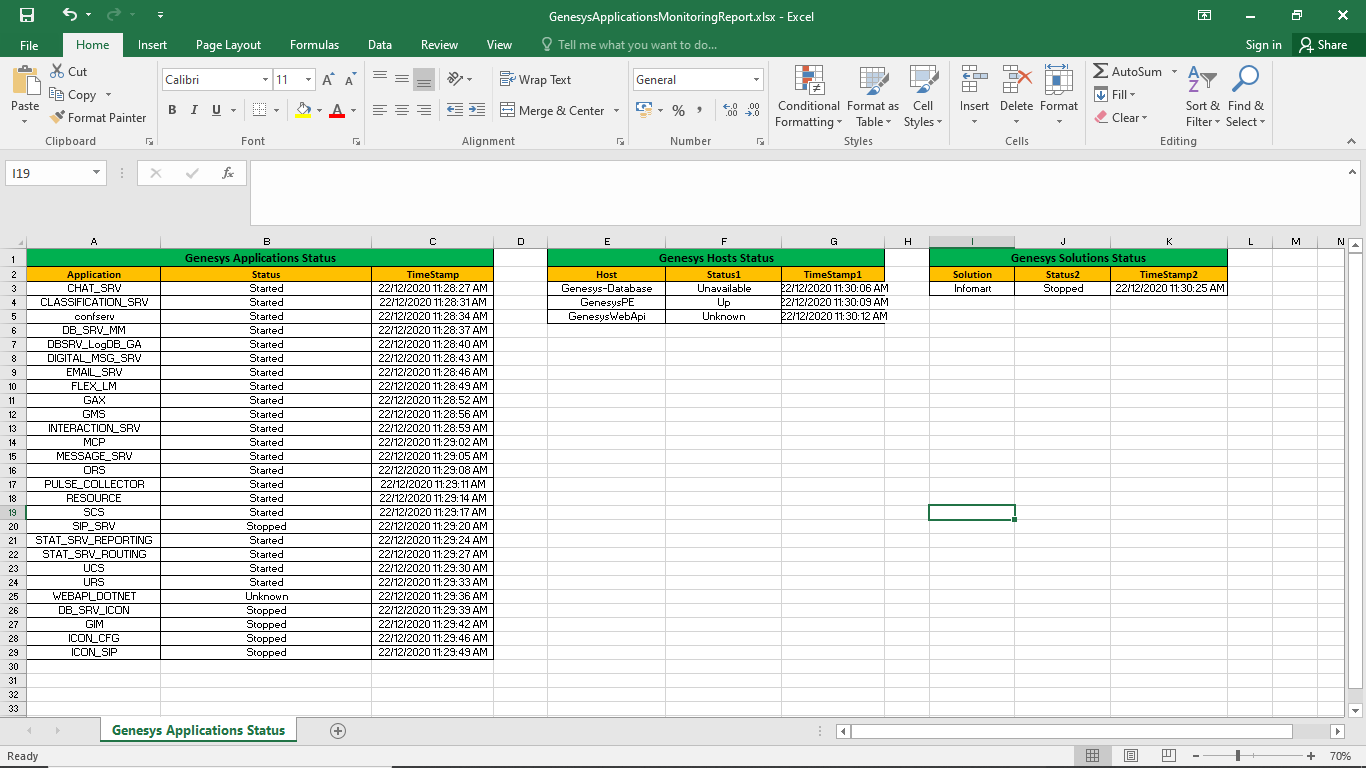Switch to the Formulas tab
Screen dimensions: 1366x768
(314, 45)
